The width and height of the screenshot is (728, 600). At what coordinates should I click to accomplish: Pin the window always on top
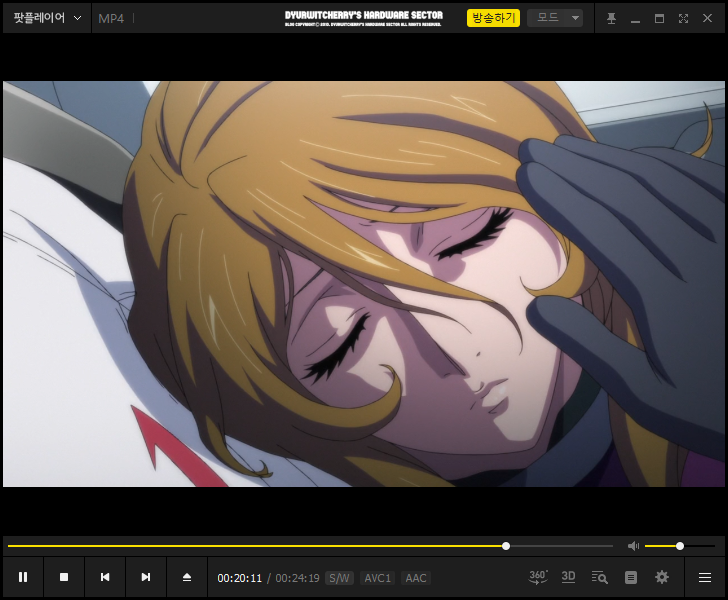pyautogui.click(x=611, y=19)
